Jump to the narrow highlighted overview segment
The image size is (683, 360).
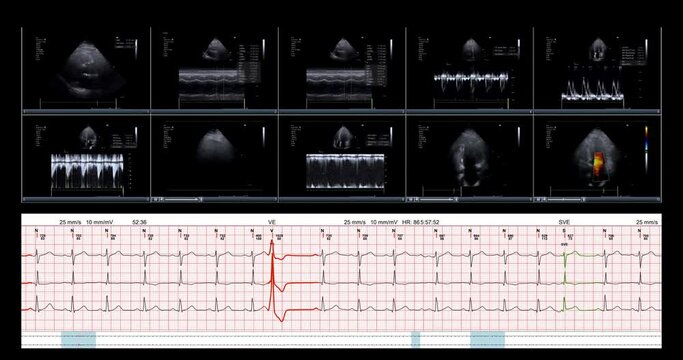pyautogui.click(x=416, y=340)
